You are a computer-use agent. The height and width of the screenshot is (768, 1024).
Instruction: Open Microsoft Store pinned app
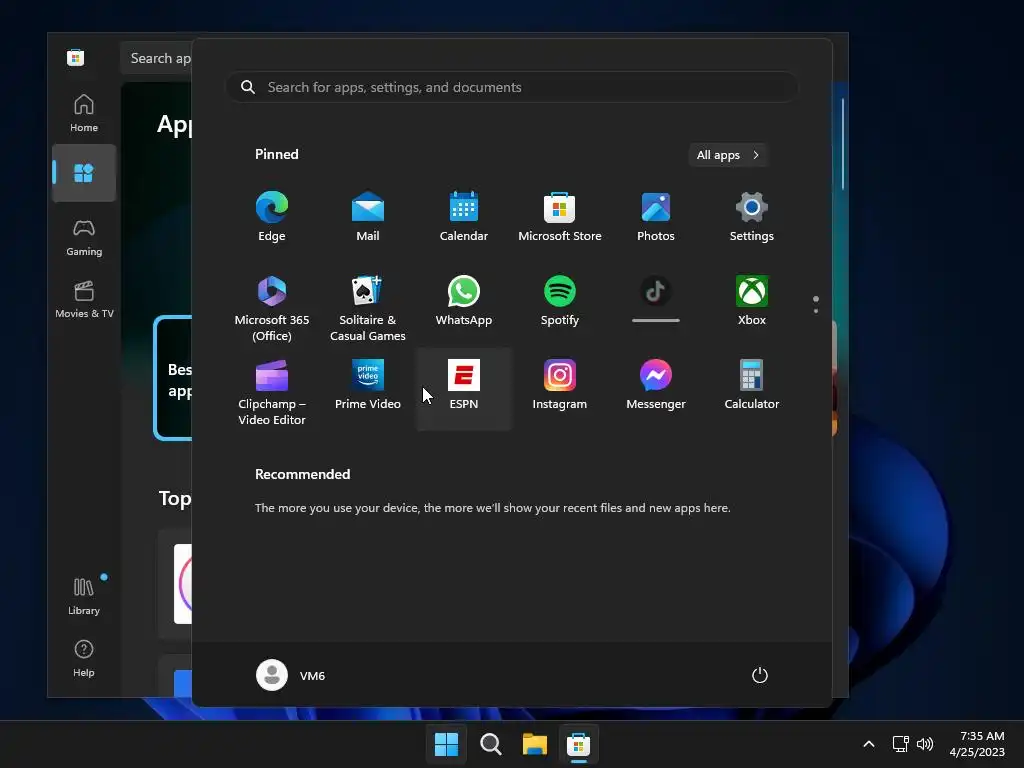[x=560, y=217]
